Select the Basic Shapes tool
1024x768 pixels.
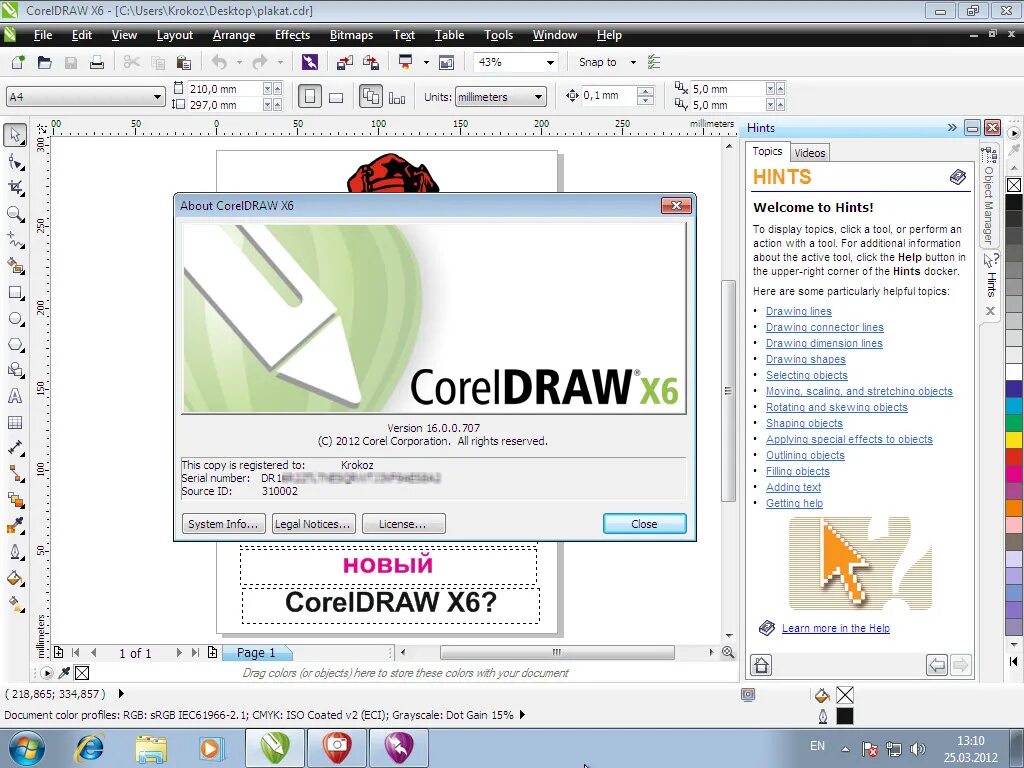coord(15,370)
